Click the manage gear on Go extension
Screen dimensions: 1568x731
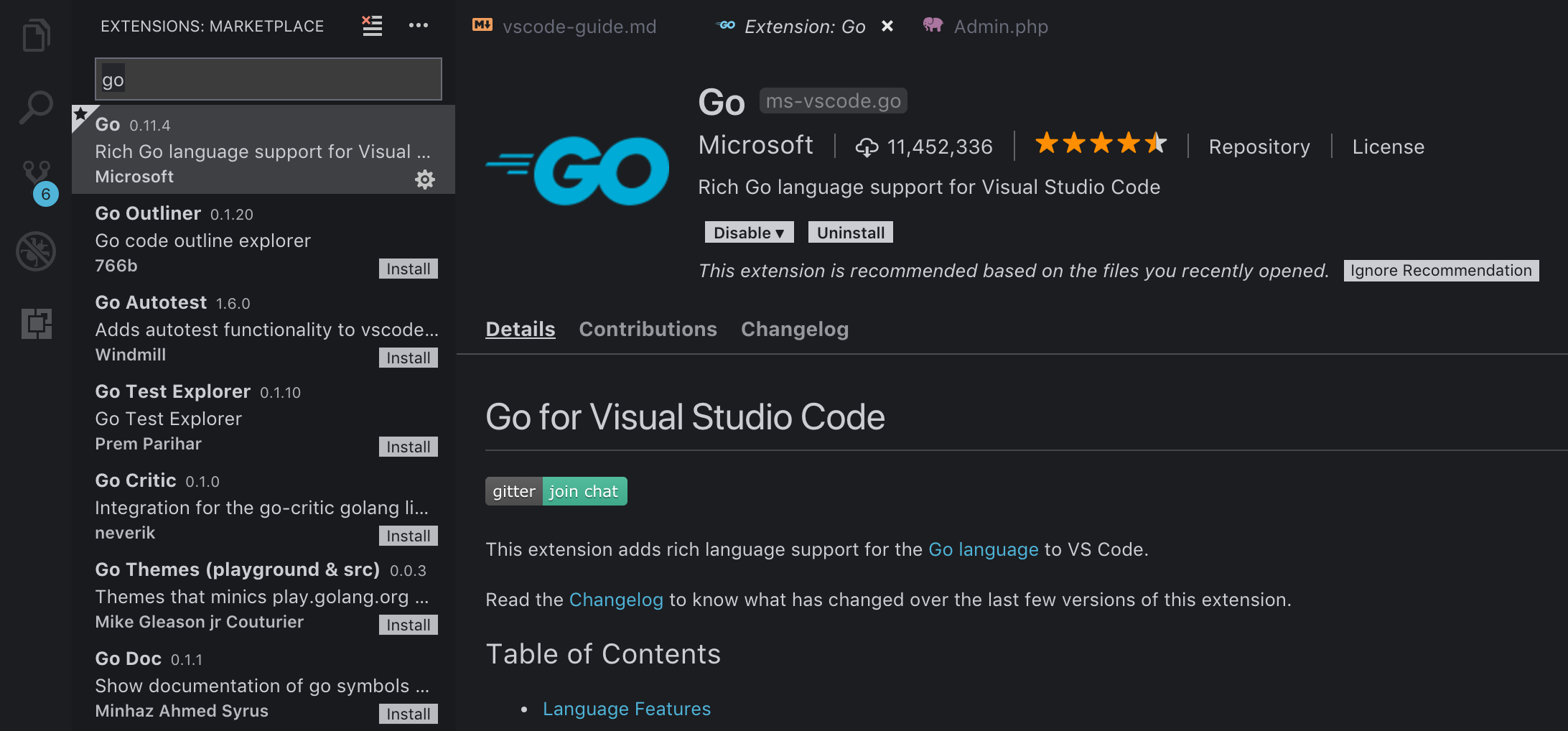pos(425,179)
